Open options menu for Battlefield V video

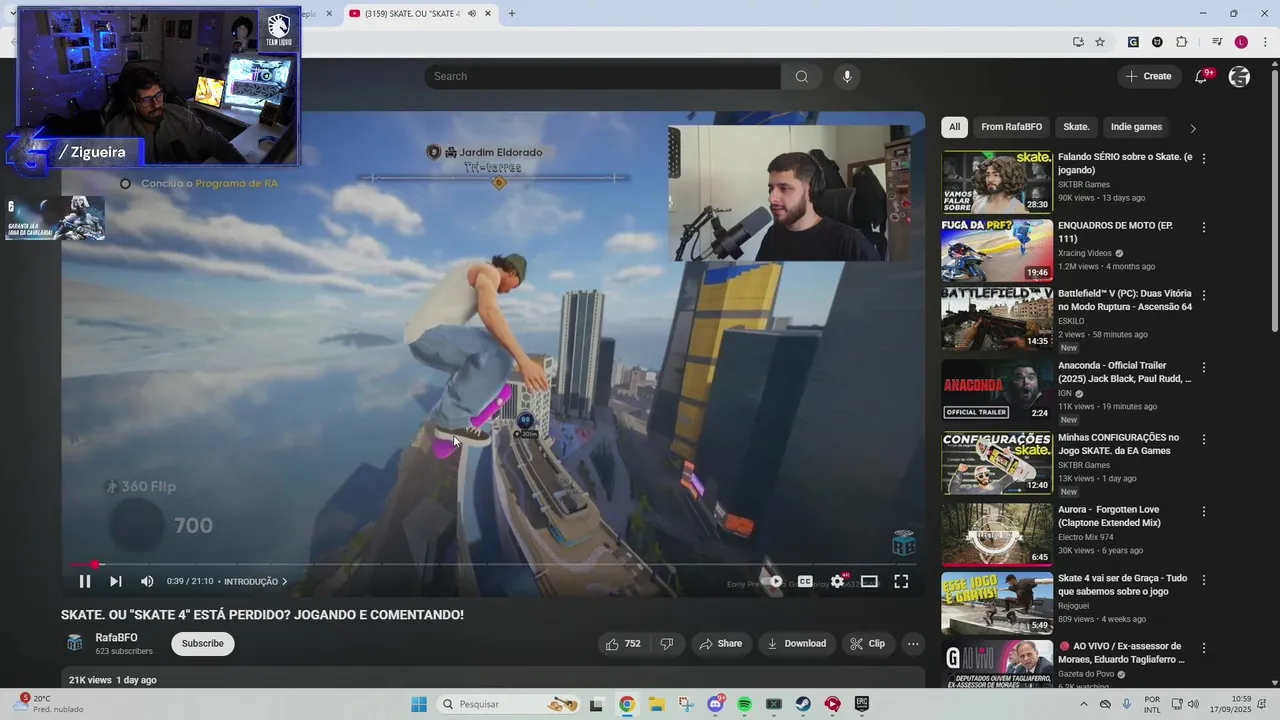click(1204, 296)
